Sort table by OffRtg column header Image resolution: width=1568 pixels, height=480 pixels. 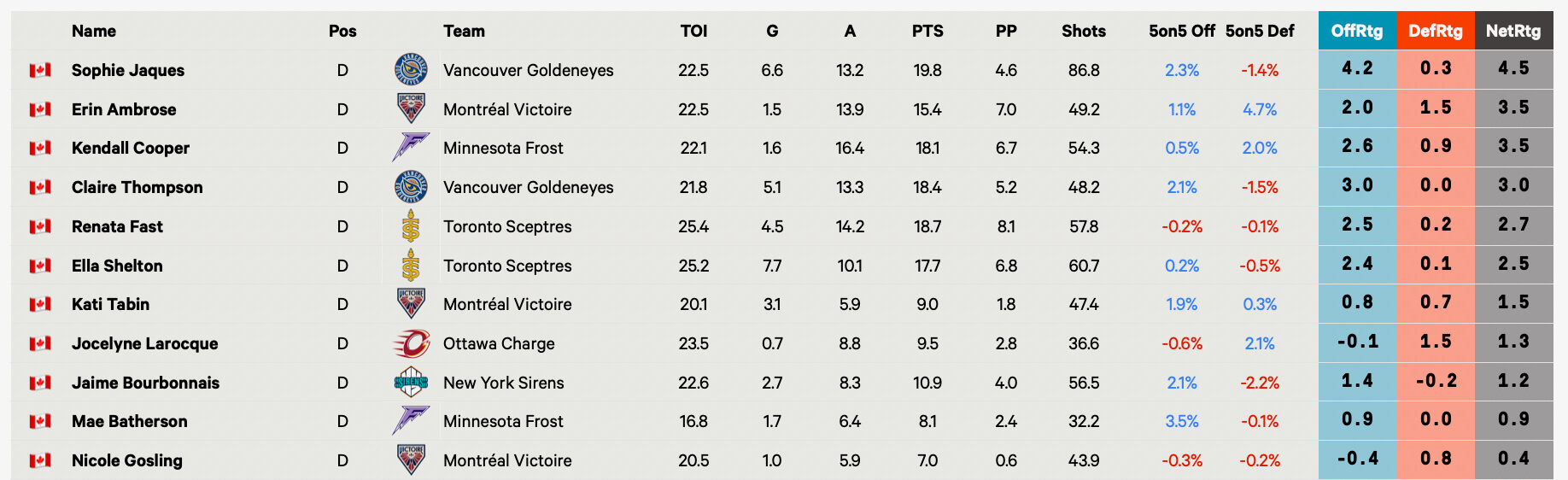[1356, 31]
